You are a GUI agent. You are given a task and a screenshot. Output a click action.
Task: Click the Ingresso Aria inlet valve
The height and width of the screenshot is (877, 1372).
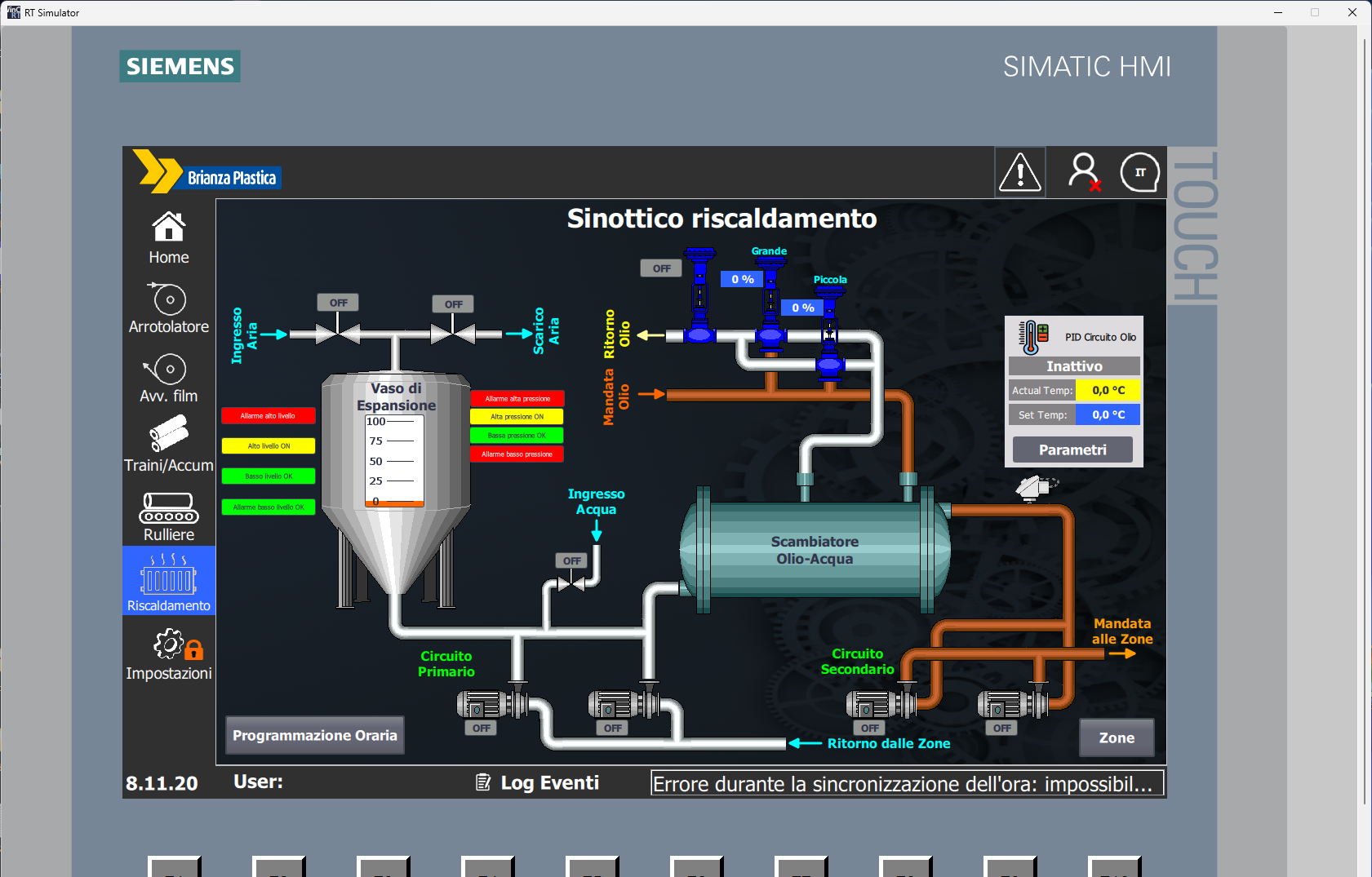338,334
